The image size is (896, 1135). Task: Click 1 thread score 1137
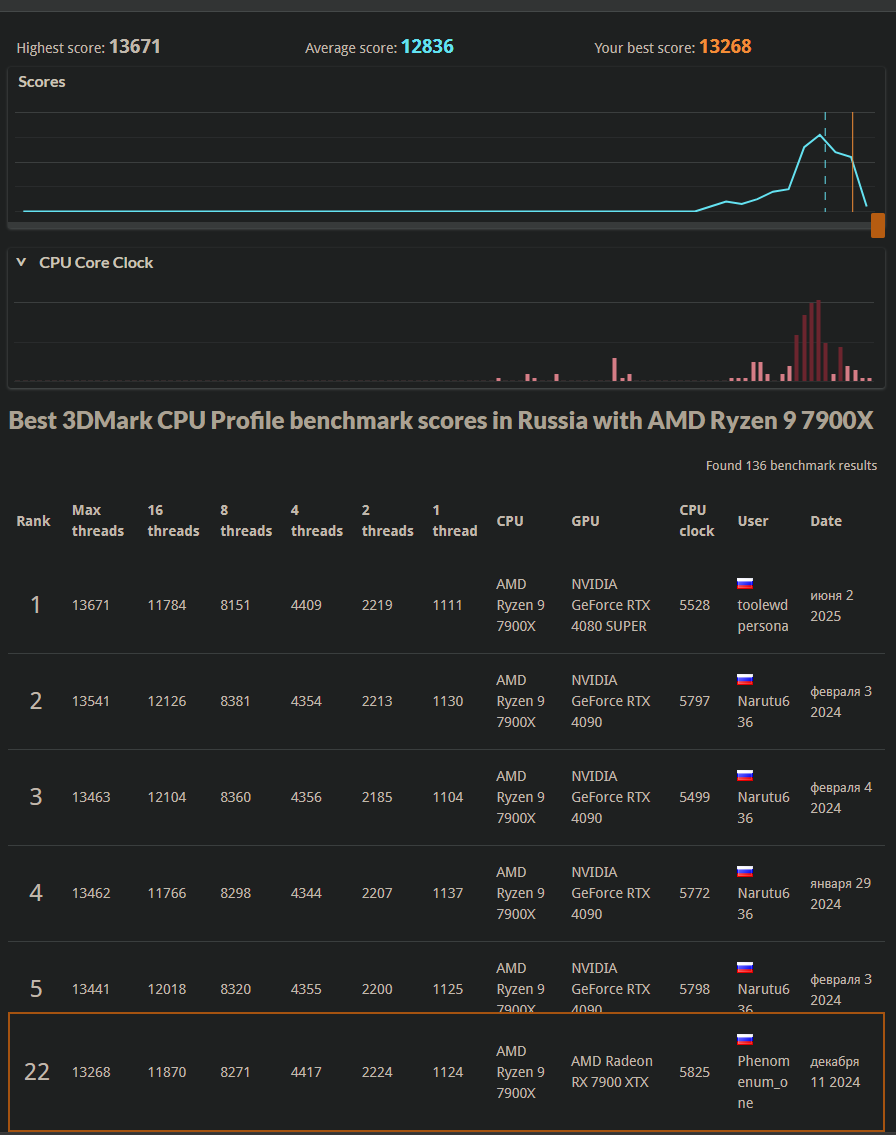(447, 893)
